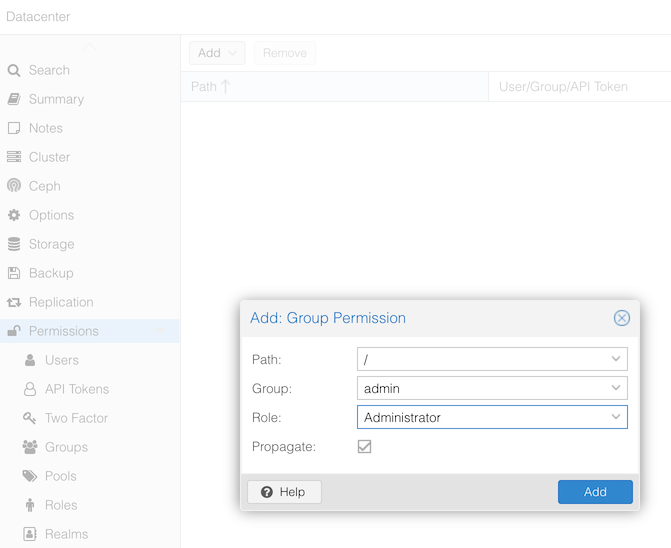671x548 pixels.
Task: Toggle the Propagate checkbox
Action: point(365,447)
